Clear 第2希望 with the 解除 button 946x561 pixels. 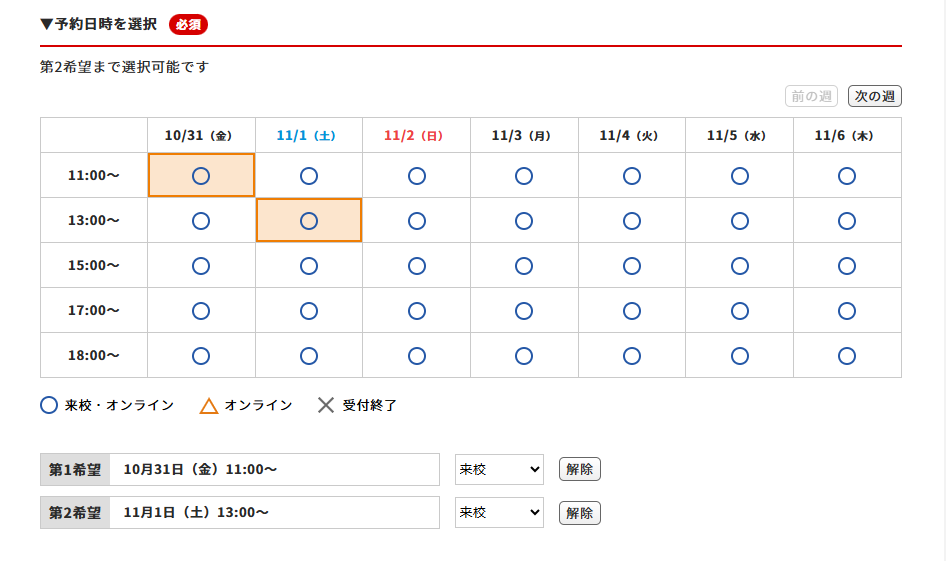click(579, 513)
